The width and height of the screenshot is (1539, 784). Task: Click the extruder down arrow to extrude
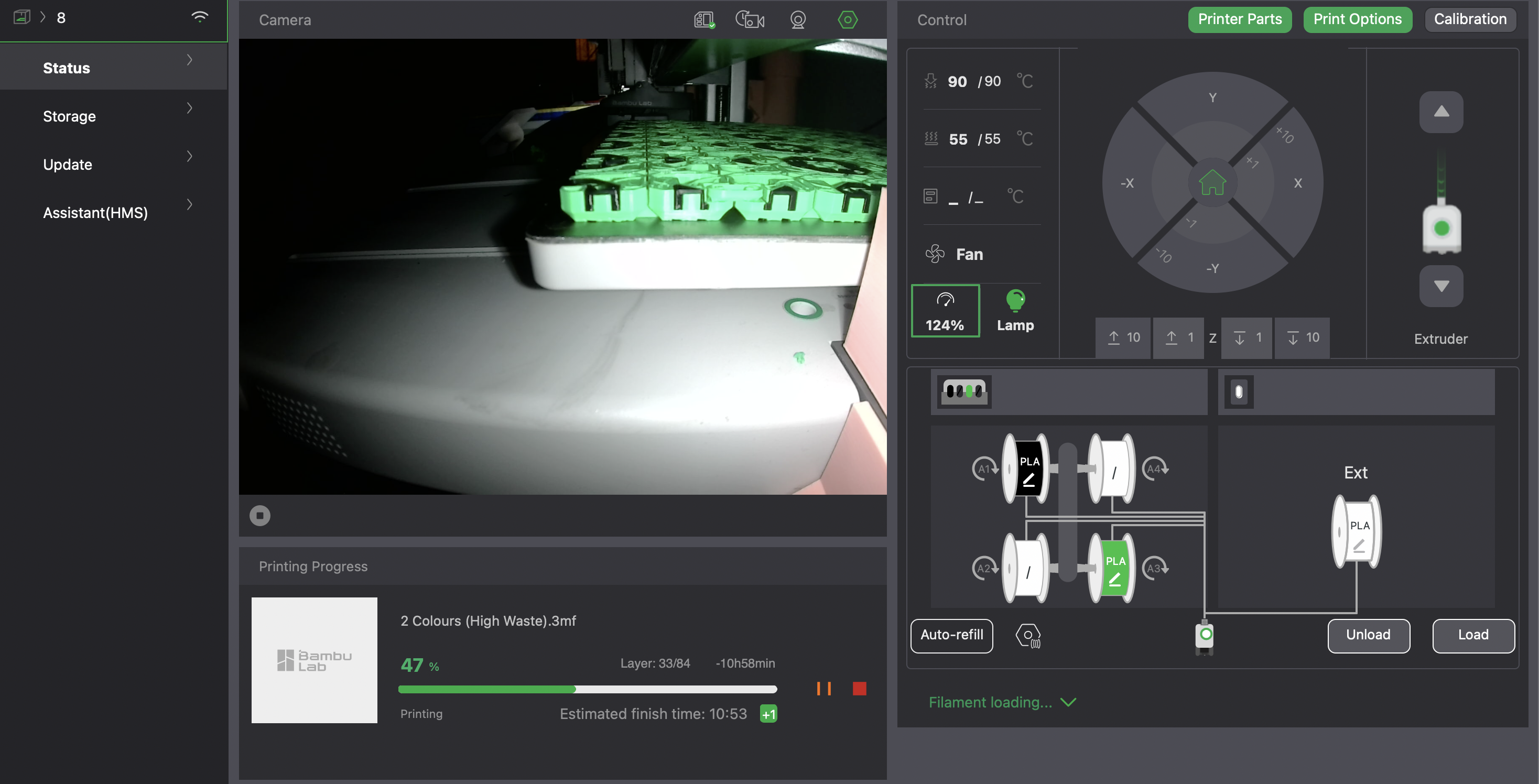1441,287
